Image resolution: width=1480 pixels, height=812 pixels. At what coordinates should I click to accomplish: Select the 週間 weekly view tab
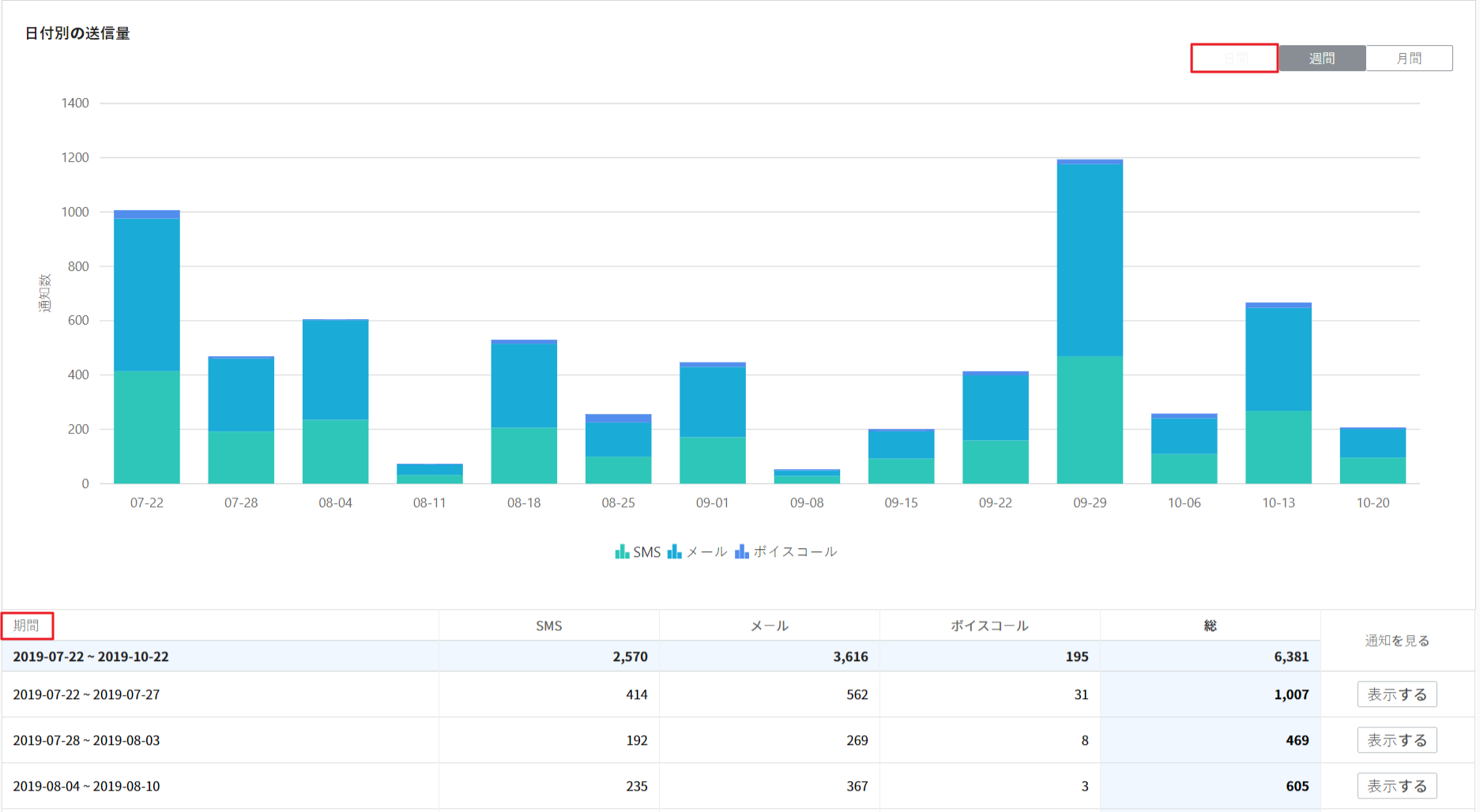(x=1322, y=58)
